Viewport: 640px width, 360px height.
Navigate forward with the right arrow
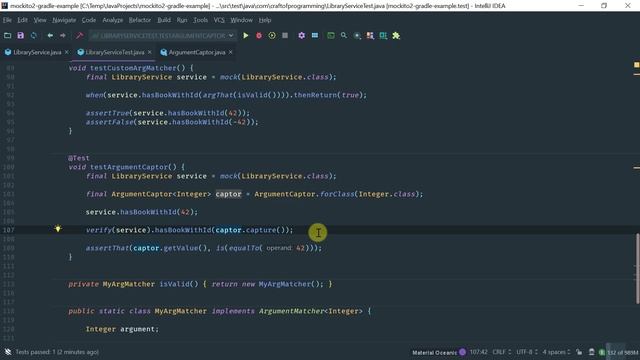tap(62, 36)
